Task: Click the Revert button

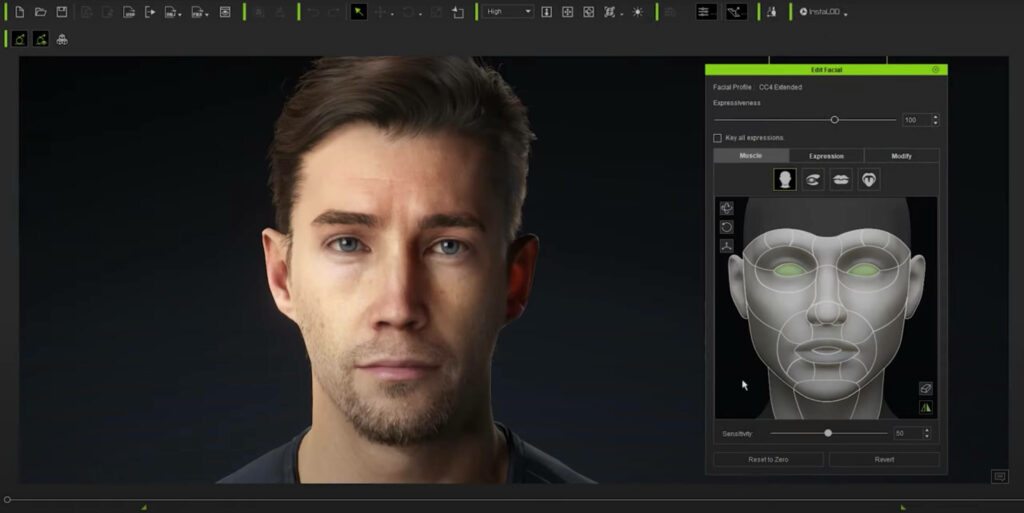Action: (884, 459)
